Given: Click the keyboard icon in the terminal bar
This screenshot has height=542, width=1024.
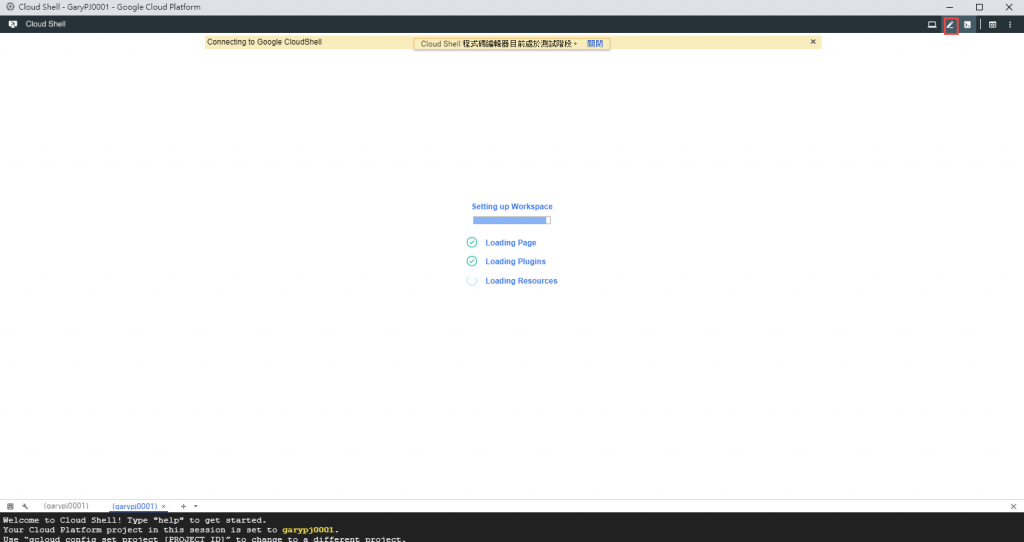Looking at the screenshot, I should pos(10,506).
